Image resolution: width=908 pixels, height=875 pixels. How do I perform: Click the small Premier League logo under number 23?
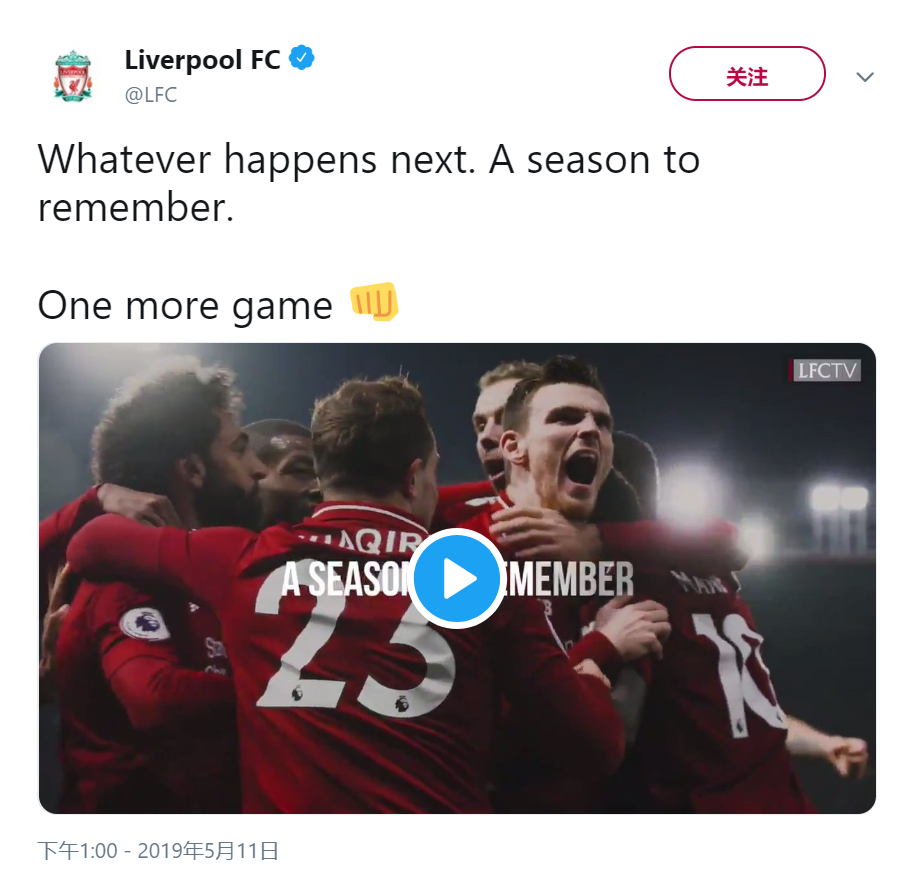pos(297,692)
